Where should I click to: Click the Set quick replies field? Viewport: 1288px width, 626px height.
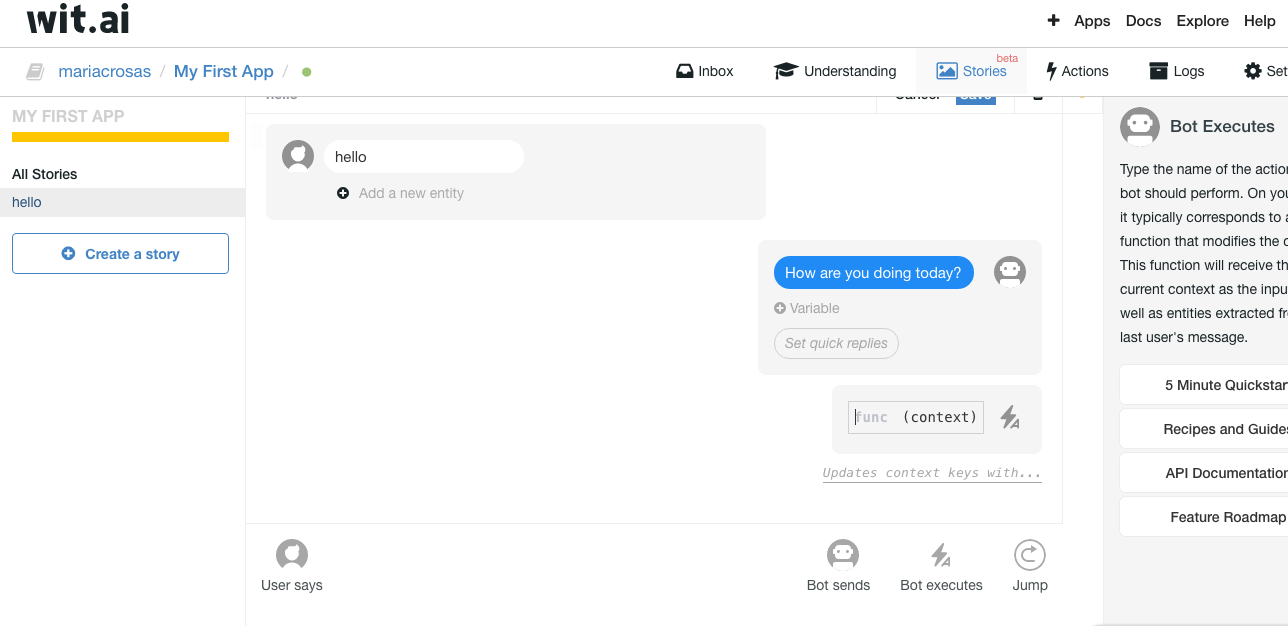coord(836,343)
